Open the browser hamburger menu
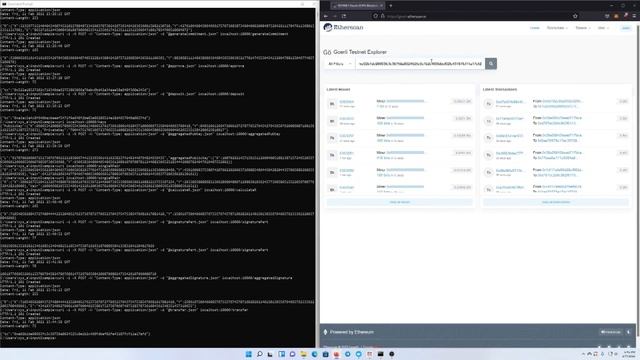Viewport: 640px width, 360px height. 634,16
